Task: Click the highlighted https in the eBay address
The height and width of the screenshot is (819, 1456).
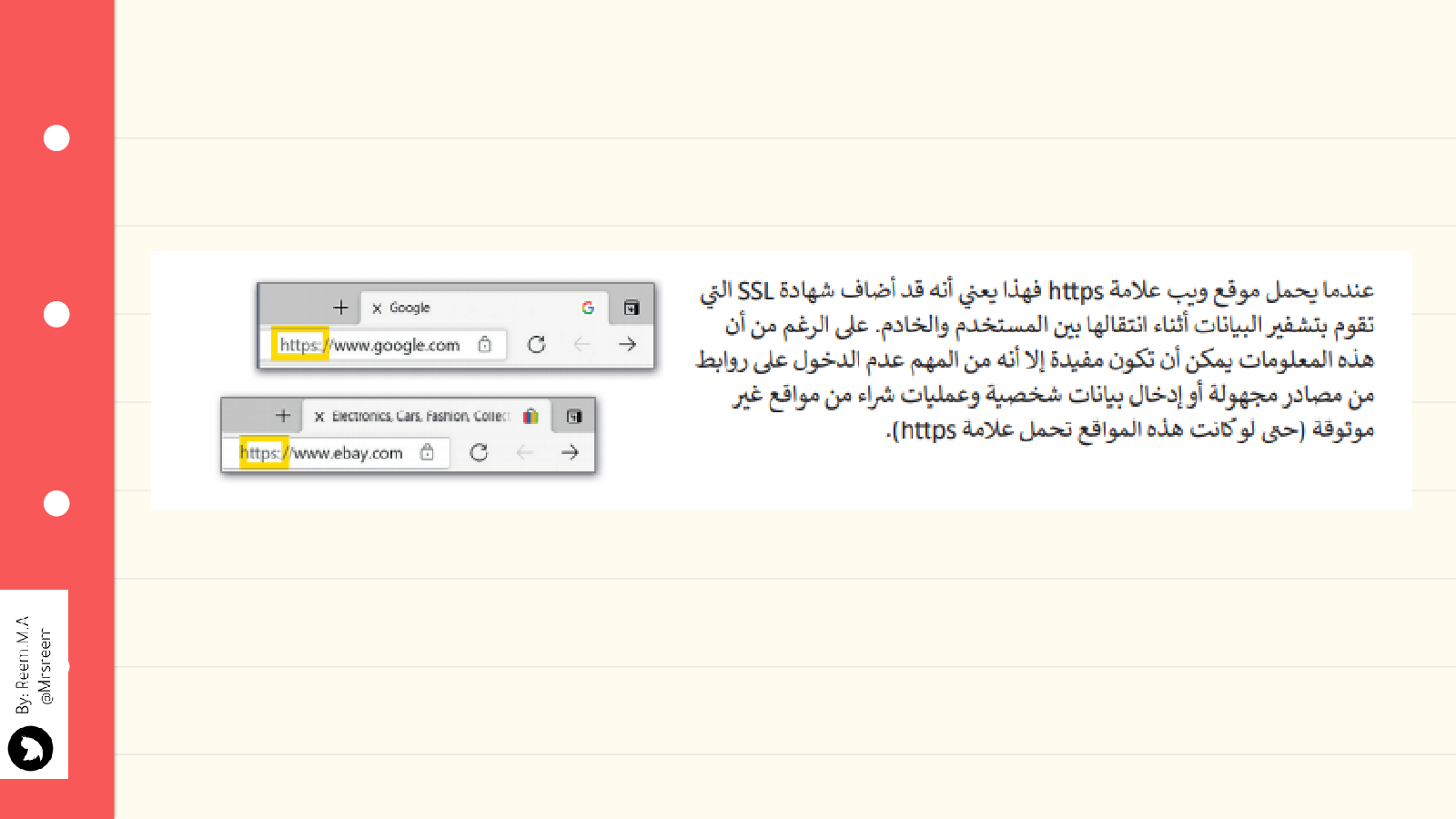Action: pyautogui.click(x=264, y=452)
